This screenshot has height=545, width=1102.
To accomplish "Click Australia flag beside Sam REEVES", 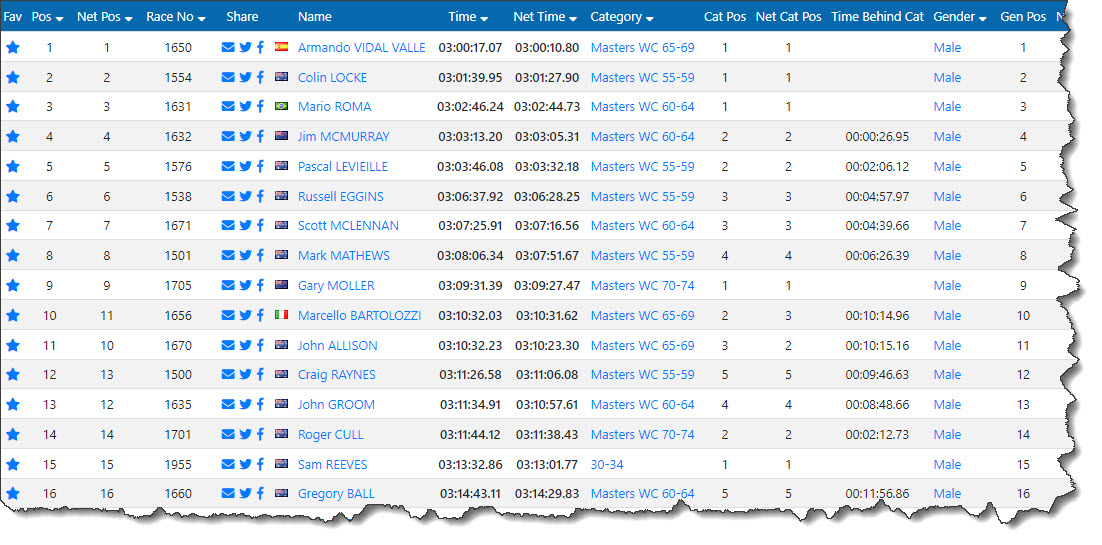I will pyautogui.click(x=282, y=464).
